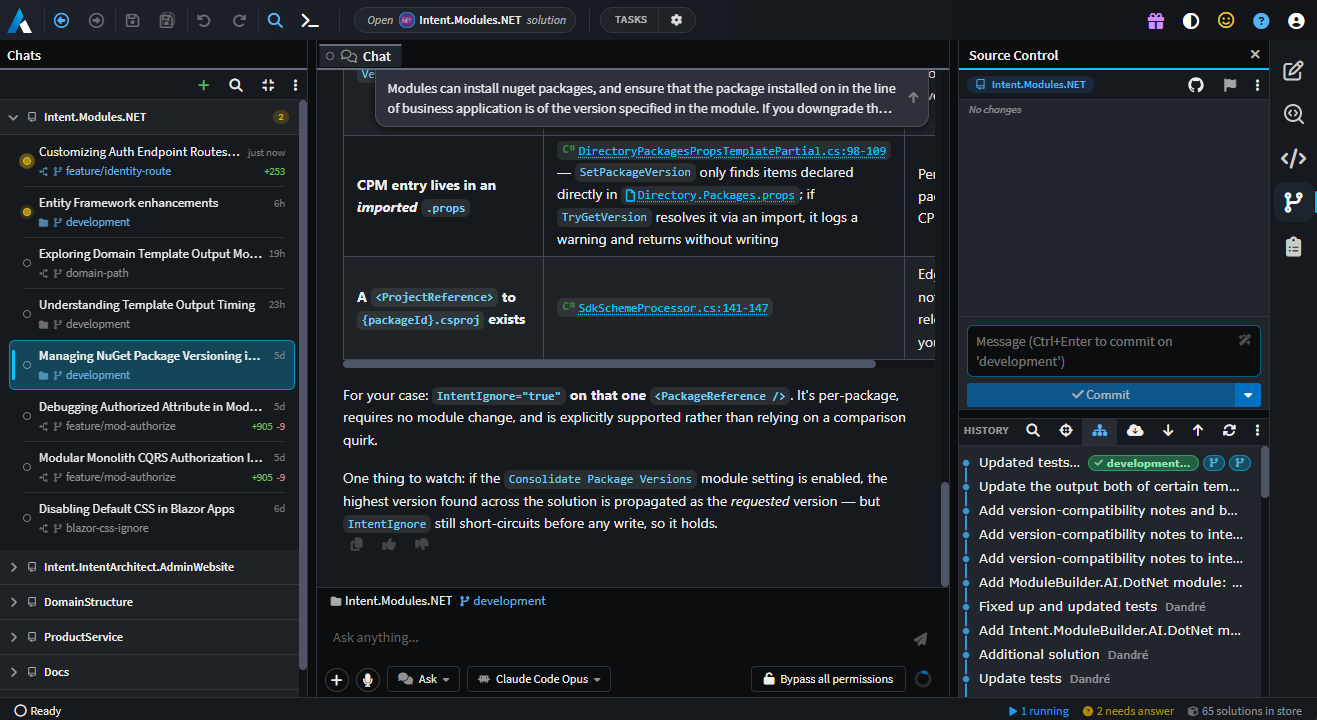The width and height of the screenshot is (1317, 720).
Task: Open global search from top toolbar
Action: tap(275, 20)
